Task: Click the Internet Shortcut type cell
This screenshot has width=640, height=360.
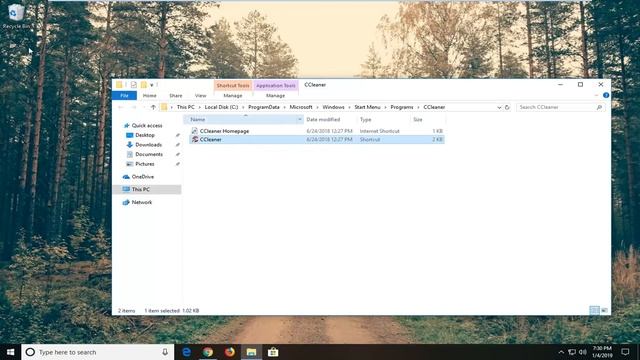Action: pyautogui.click(x=380, y=131)
